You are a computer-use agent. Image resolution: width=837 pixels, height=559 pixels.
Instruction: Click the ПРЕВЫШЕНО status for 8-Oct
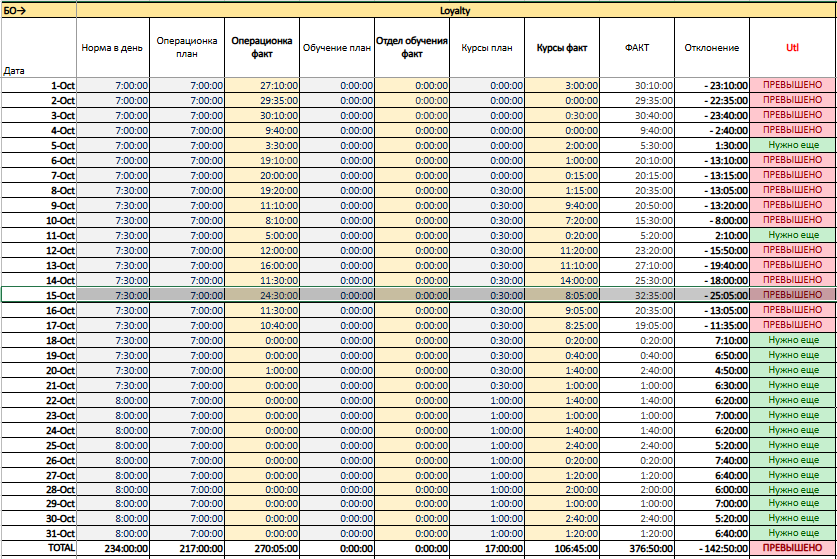pyautogui.click(x=793, y=190)
